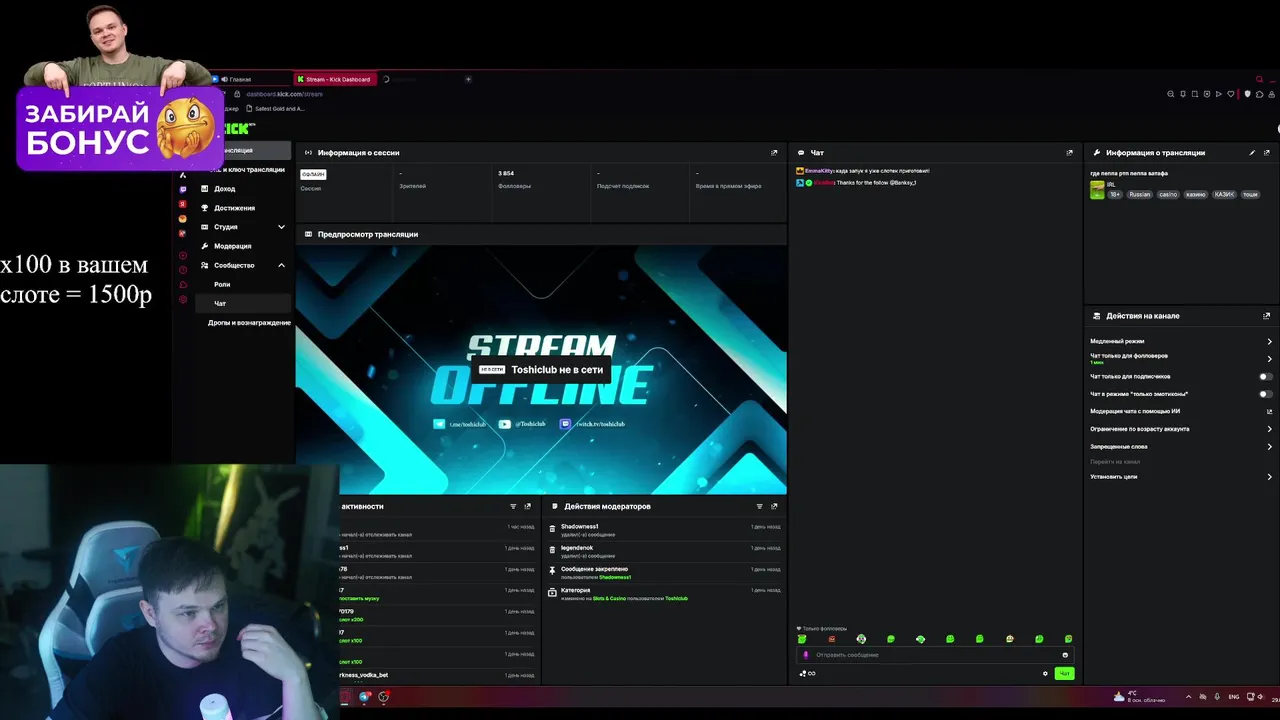
Task: Pop out Информация о трансляции panel
Action: 1267,153
